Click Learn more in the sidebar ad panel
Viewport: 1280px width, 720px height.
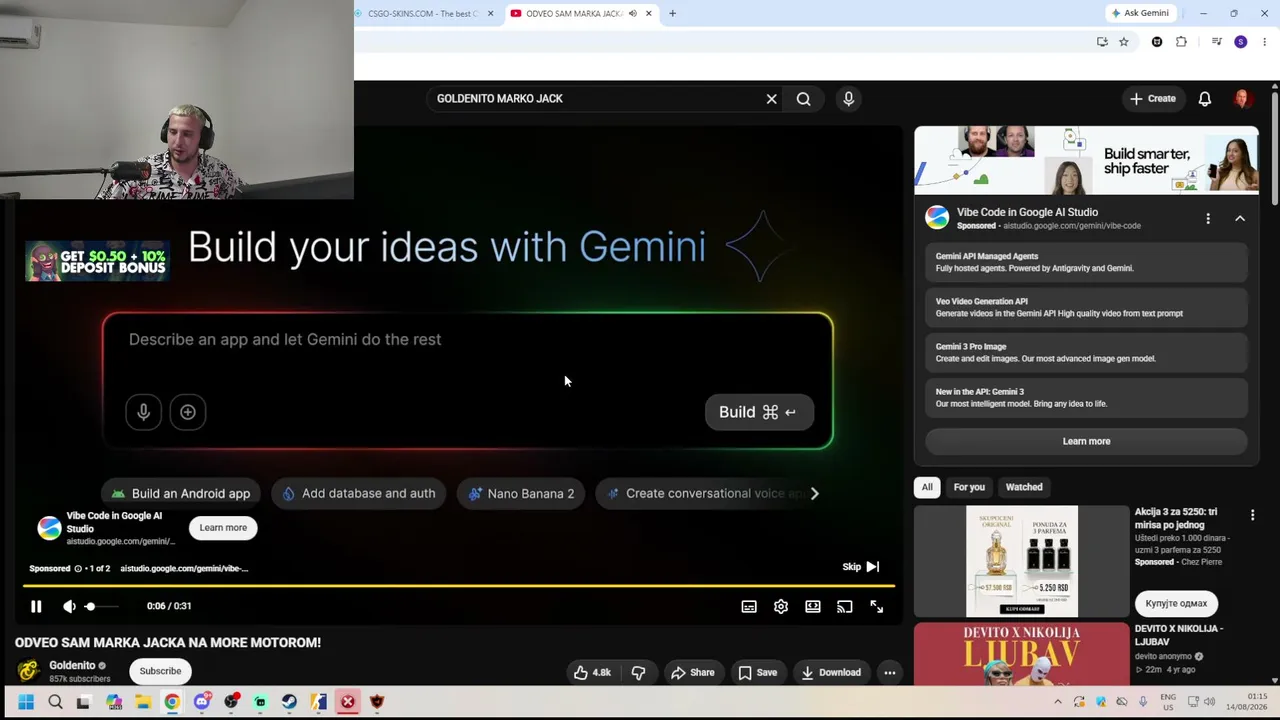pos(1086,441)
